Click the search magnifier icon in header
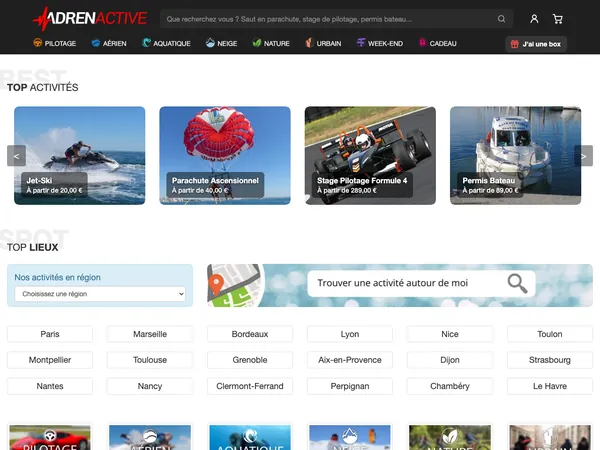600x450 pixels. (501, 19)
